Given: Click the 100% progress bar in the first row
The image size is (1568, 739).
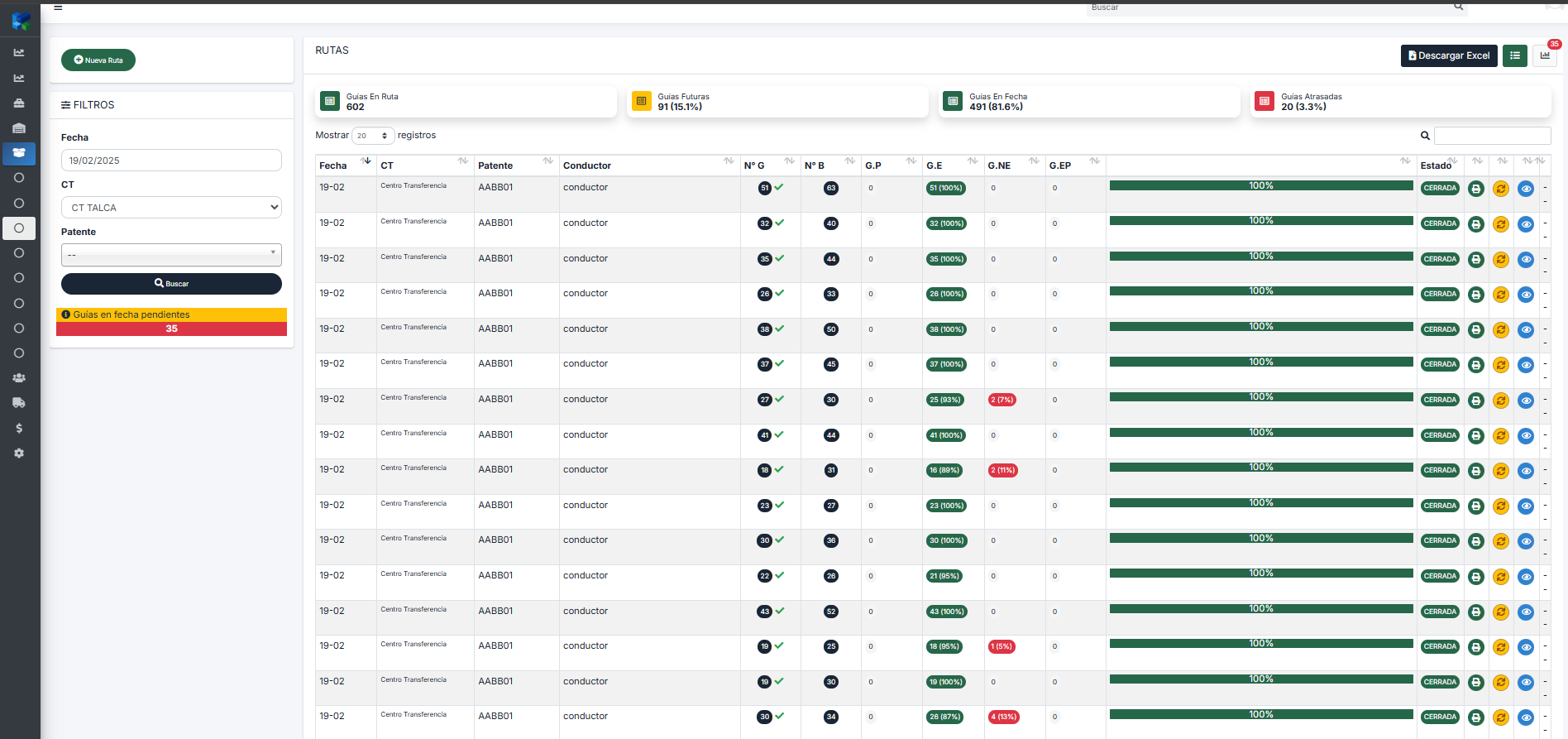Looking at the screenshot, I should click(x=1260, y=186).
